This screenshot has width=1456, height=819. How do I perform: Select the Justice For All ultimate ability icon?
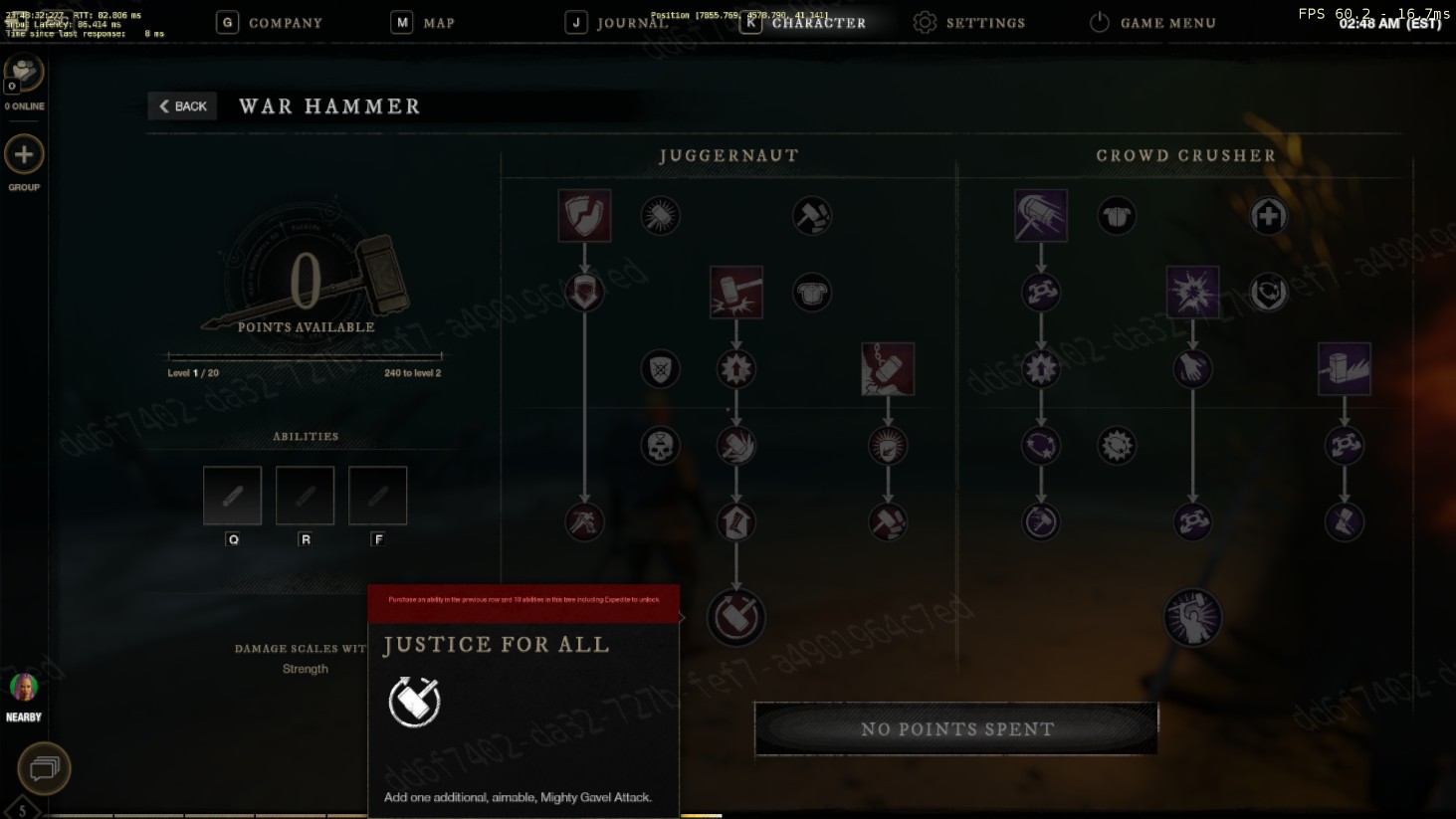pos(736,617)
